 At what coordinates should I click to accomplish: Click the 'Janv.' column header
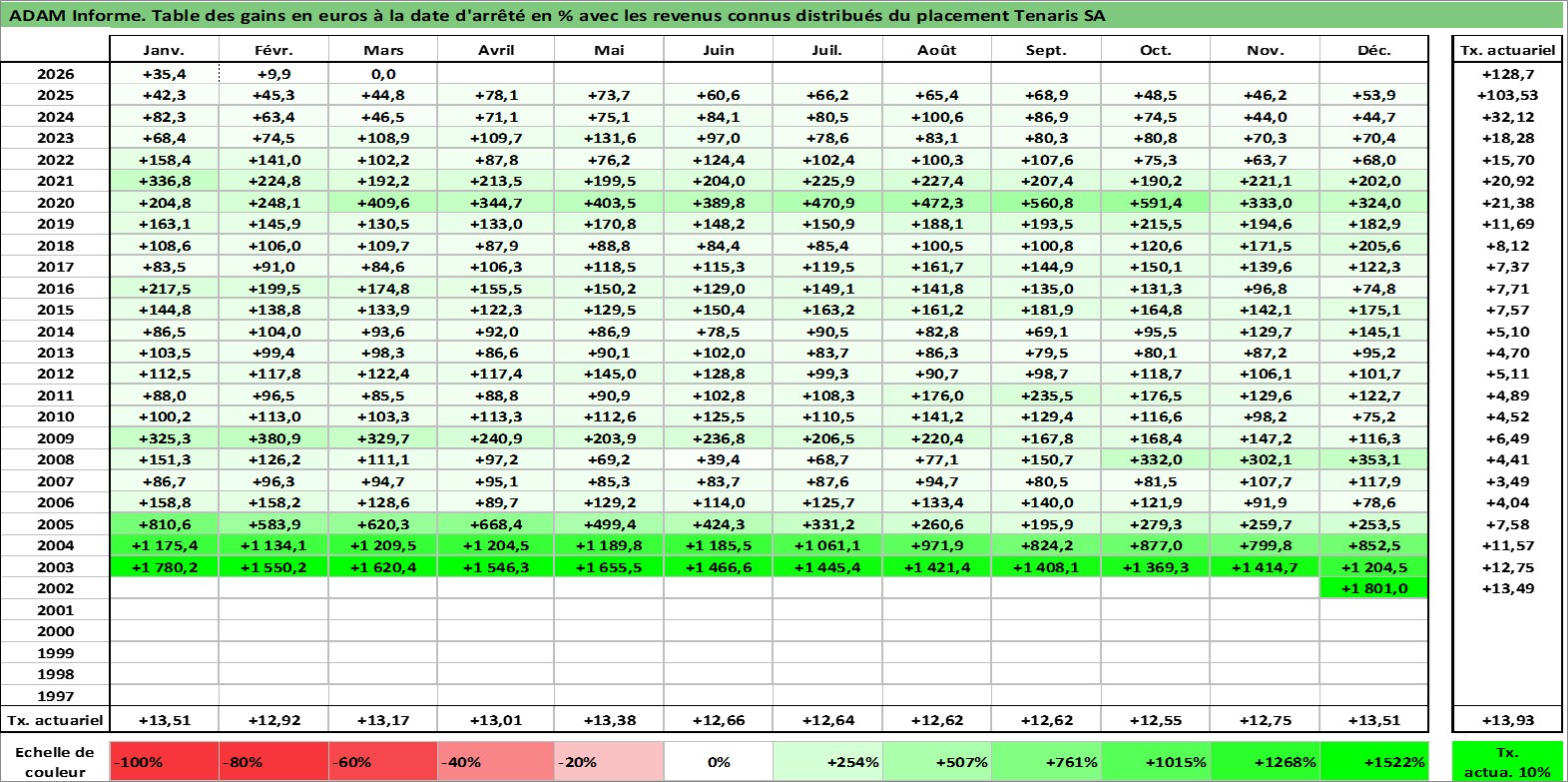click(x=164, y=50)
